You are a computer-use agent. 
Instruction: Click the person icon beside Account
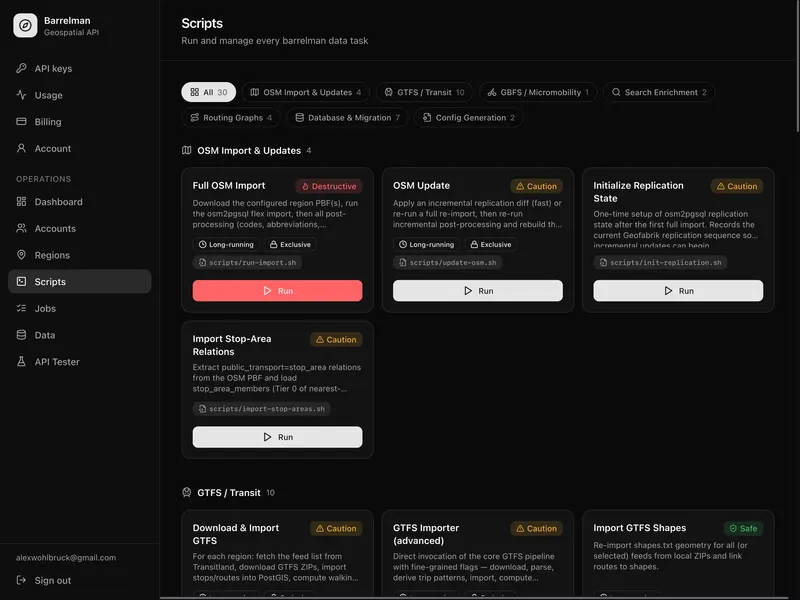21,148
